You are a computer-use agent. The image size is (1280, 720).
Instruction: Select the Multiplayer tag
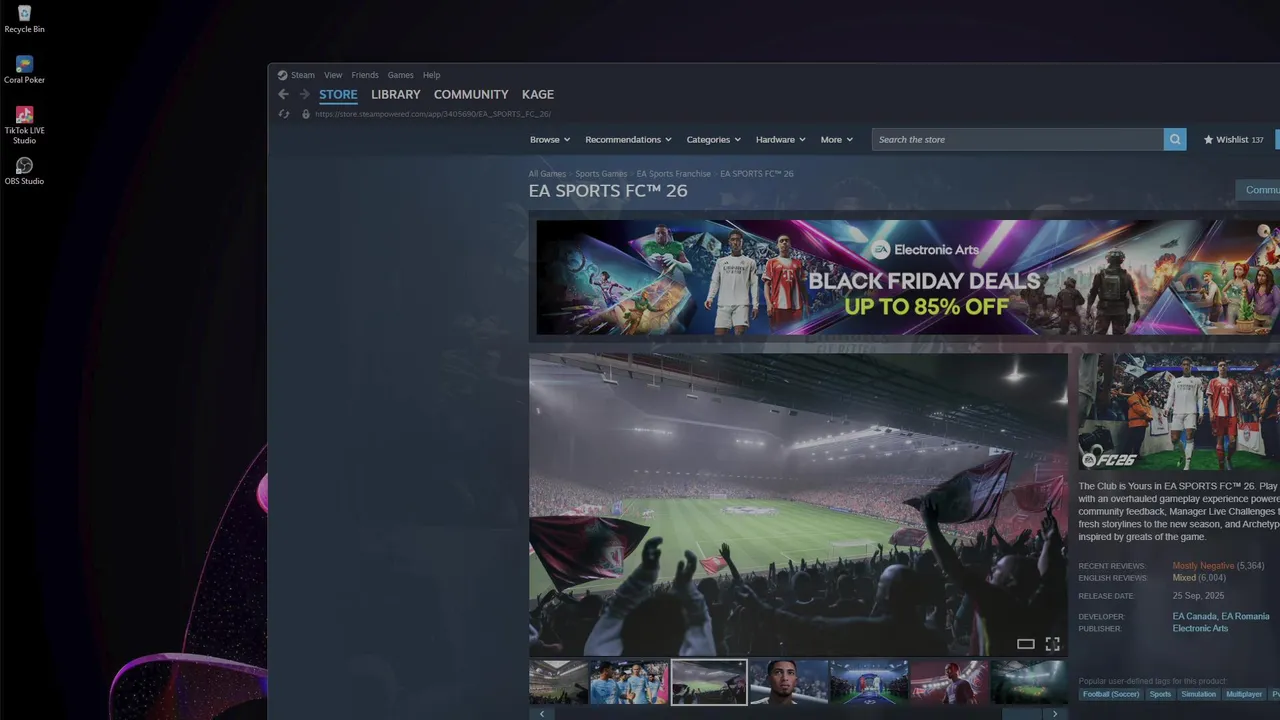click(1244, 694)
